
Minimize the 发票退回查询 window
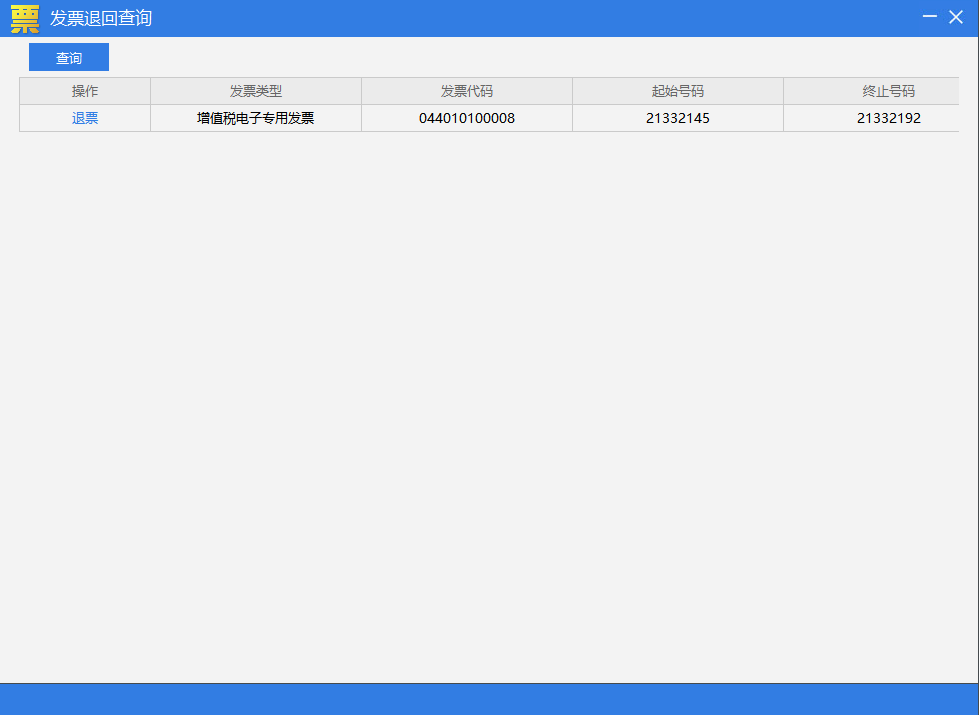coord(930,17)
